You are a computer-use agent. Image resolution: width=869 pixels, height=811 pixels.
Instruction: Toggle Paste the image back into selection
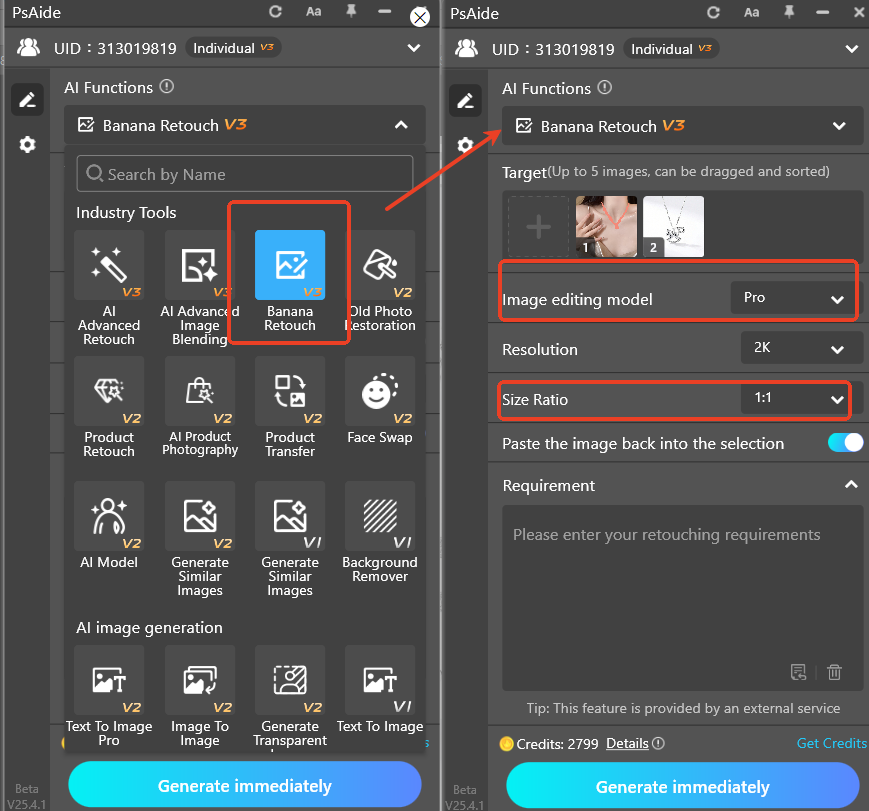point(845,443)
